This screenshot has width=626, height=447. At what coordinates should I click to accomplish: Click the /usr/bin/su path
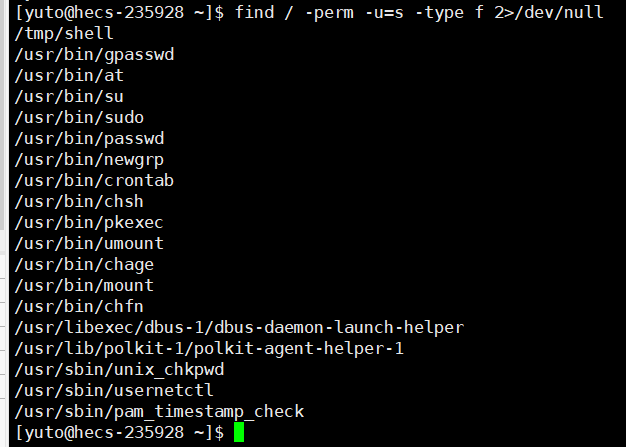click(x=69, y=97)
